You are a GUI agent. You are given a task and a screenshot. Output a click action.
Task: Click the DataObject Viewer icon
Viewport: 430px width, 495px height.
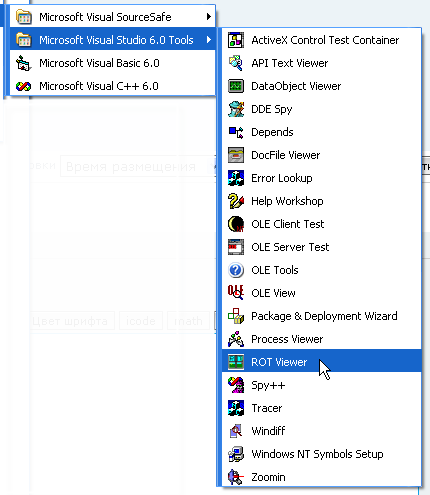[236, 86]
